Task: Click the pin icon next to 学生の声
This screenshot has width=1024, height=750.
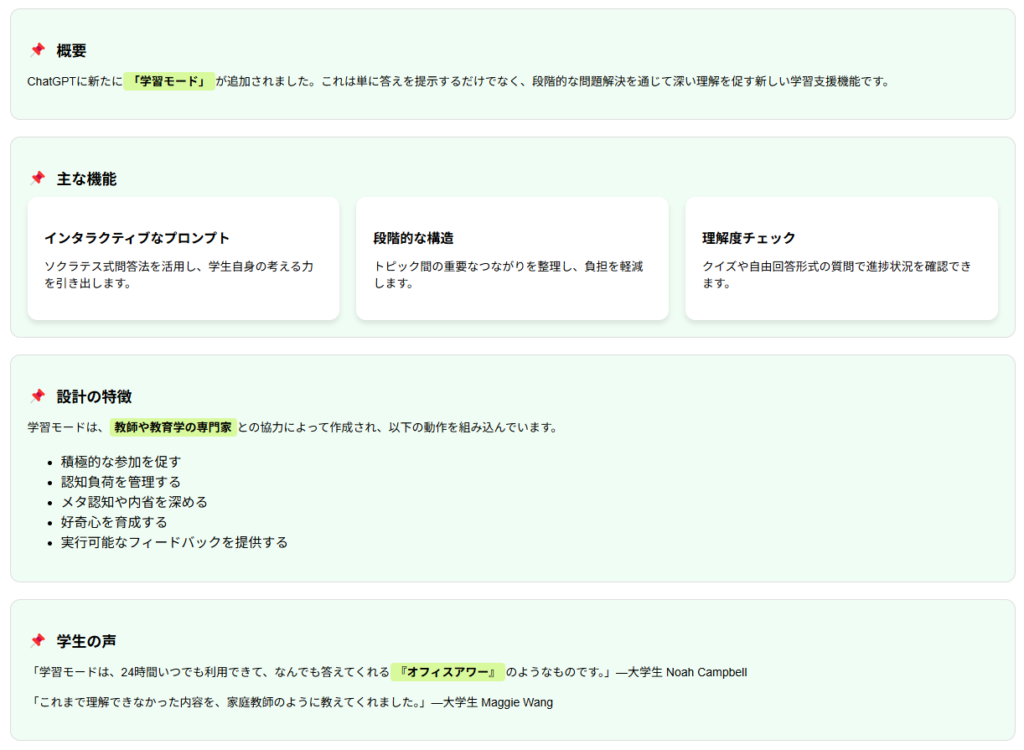Action: coord(38,640)
